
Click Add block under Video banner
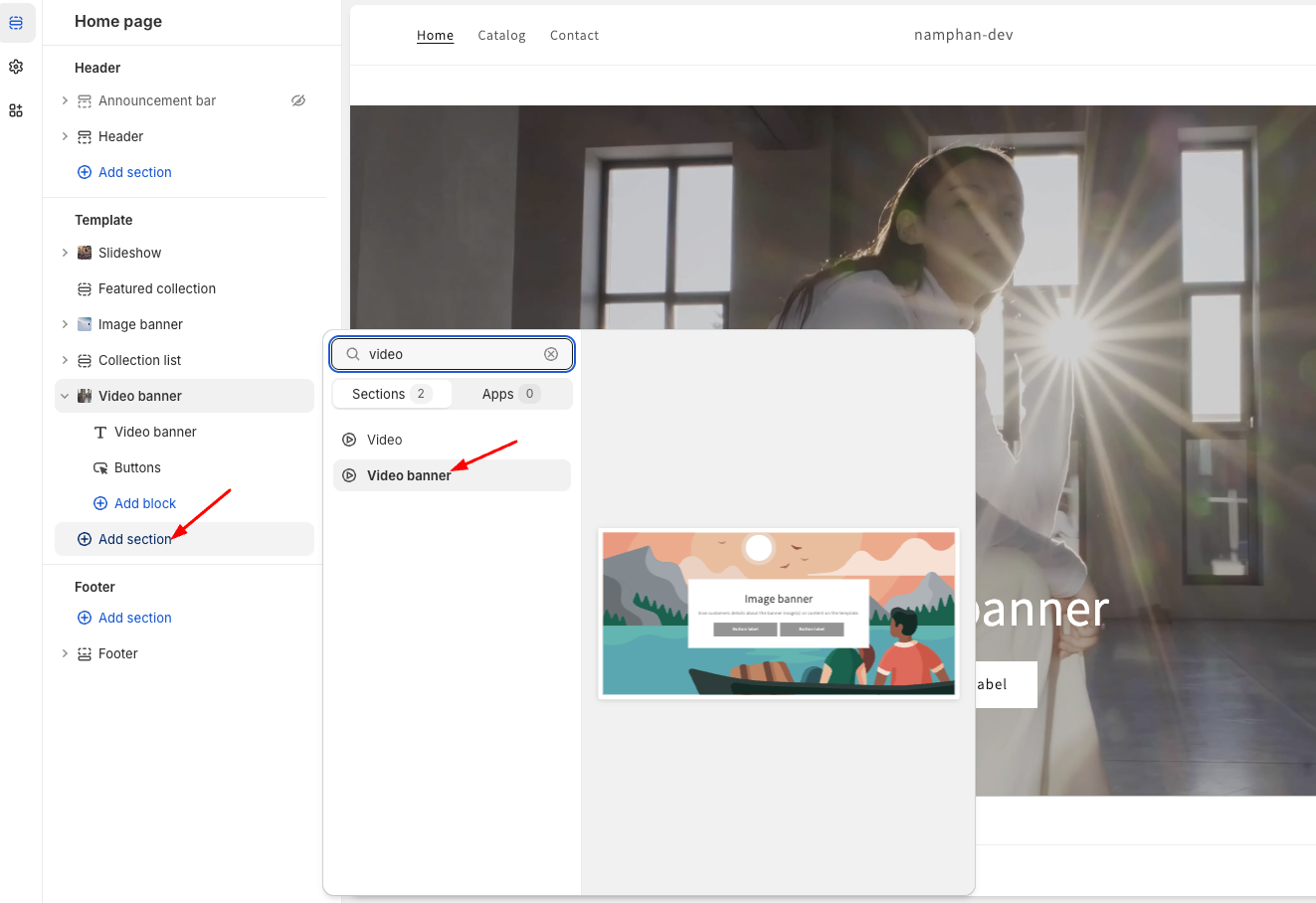pos(134,503)
